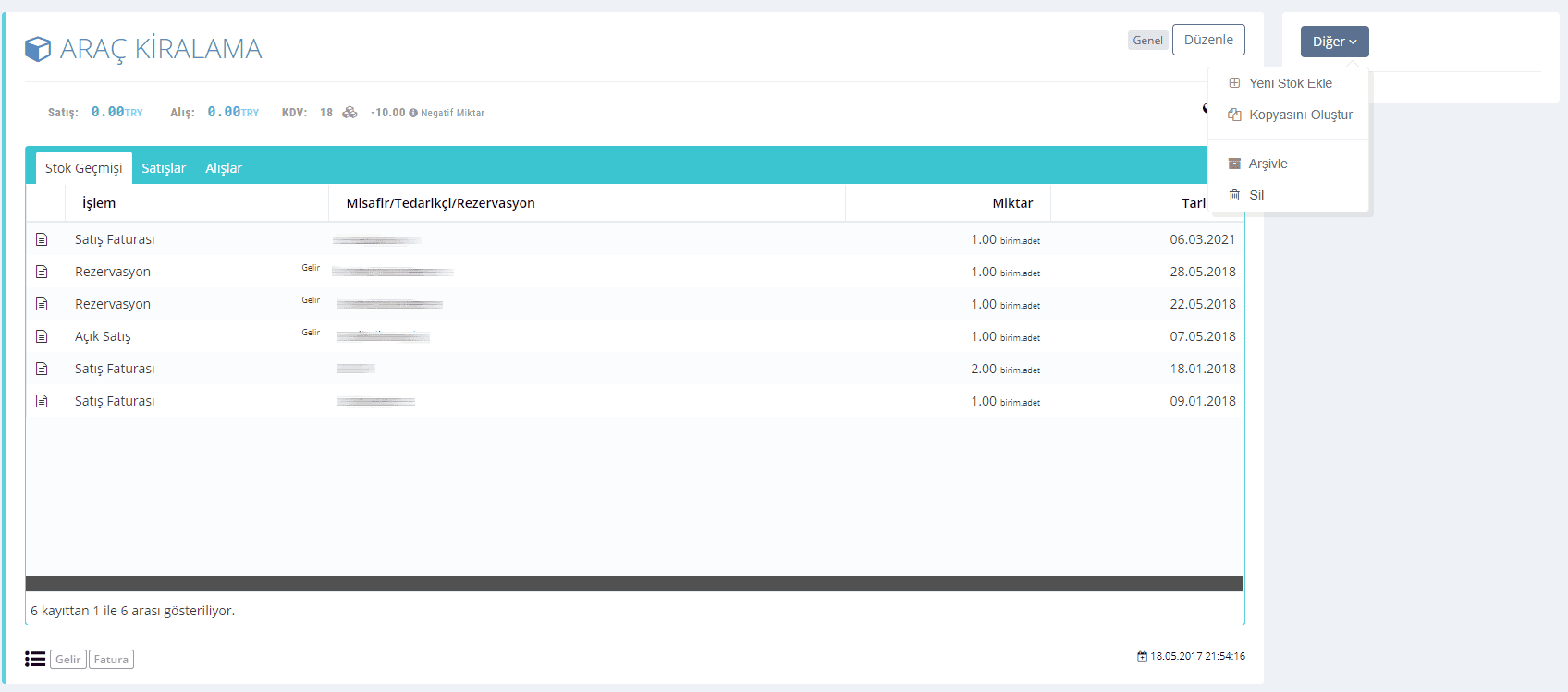Image resolution: width=1568 pixels, height=692 pixels.
Task: Click the Genel tag beside Düzenle
Action: [1148, 41]
